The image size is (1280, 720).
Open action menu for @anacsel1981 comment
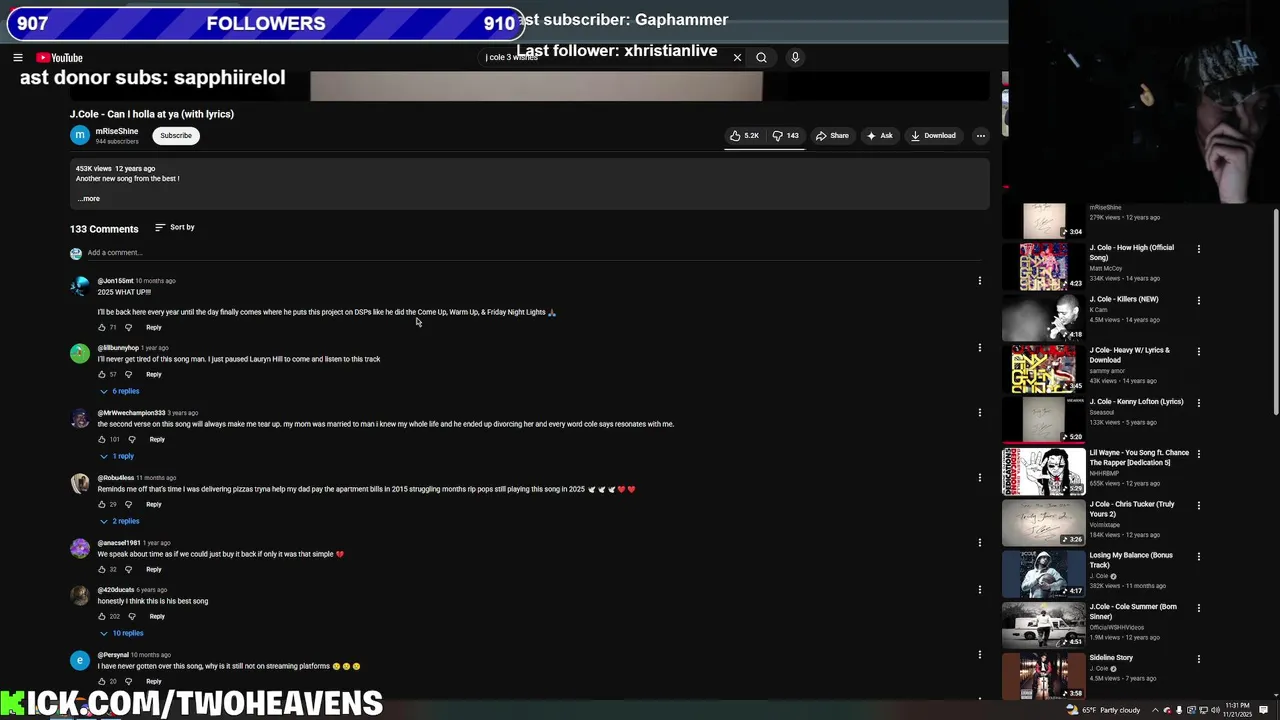tap(980, 543)
